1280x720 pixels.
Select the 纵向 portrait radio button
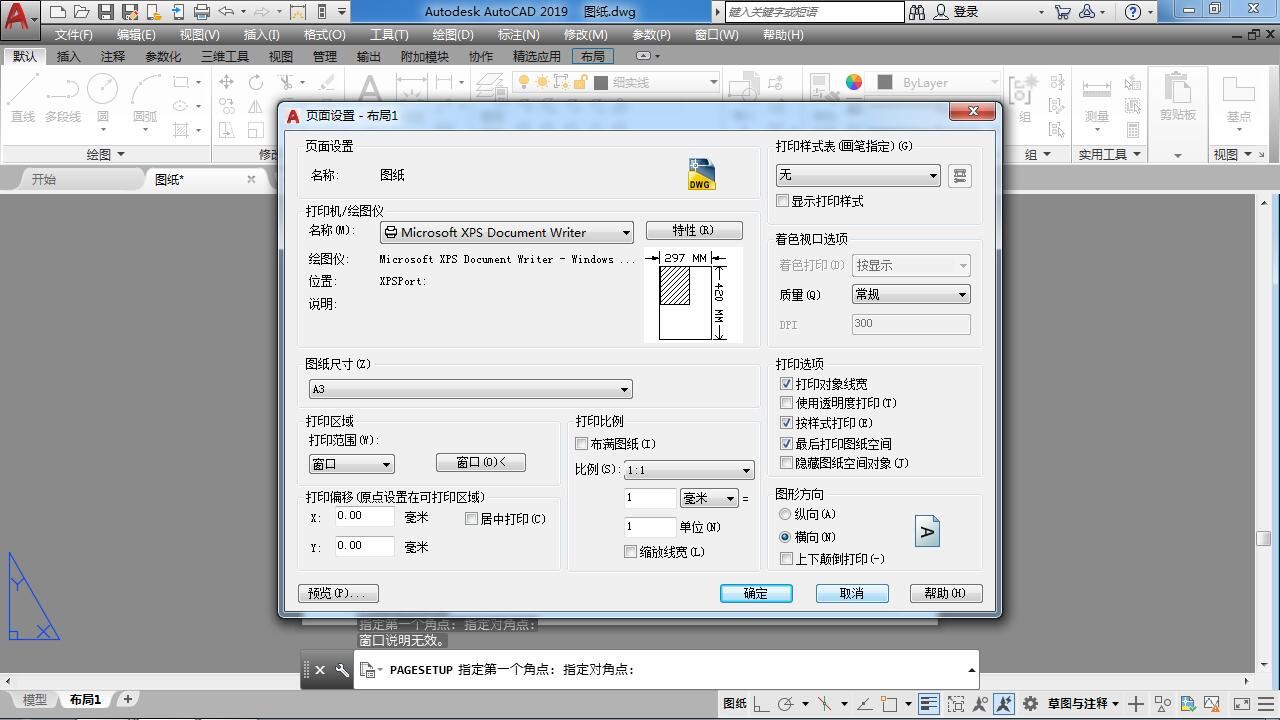pyautogui.click(x=785, y=514)
